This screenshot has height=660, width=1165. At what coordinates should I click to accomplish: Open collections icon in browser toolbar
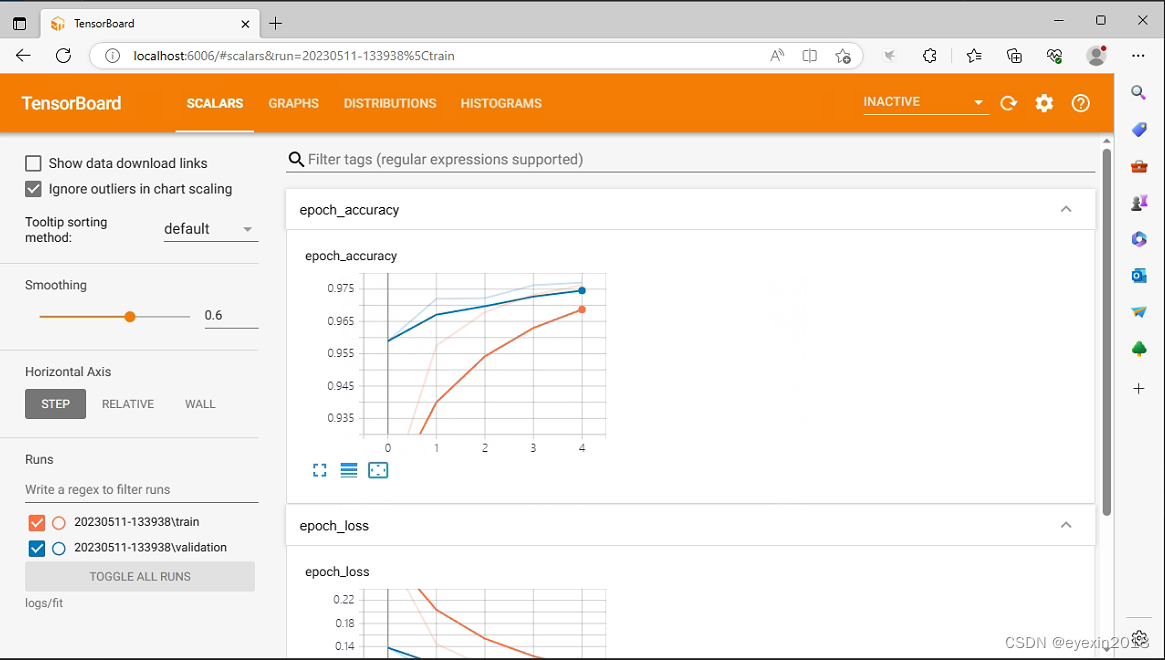tap(1014, 56)
